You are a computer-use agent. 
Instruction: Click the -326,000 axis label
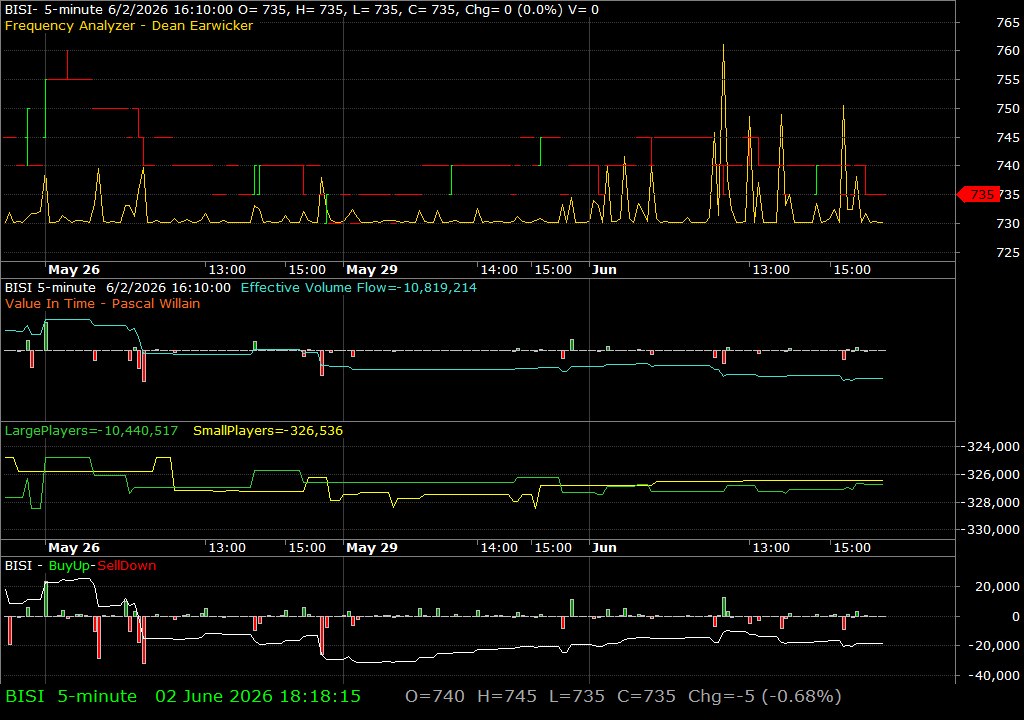(x=993, y=474)
